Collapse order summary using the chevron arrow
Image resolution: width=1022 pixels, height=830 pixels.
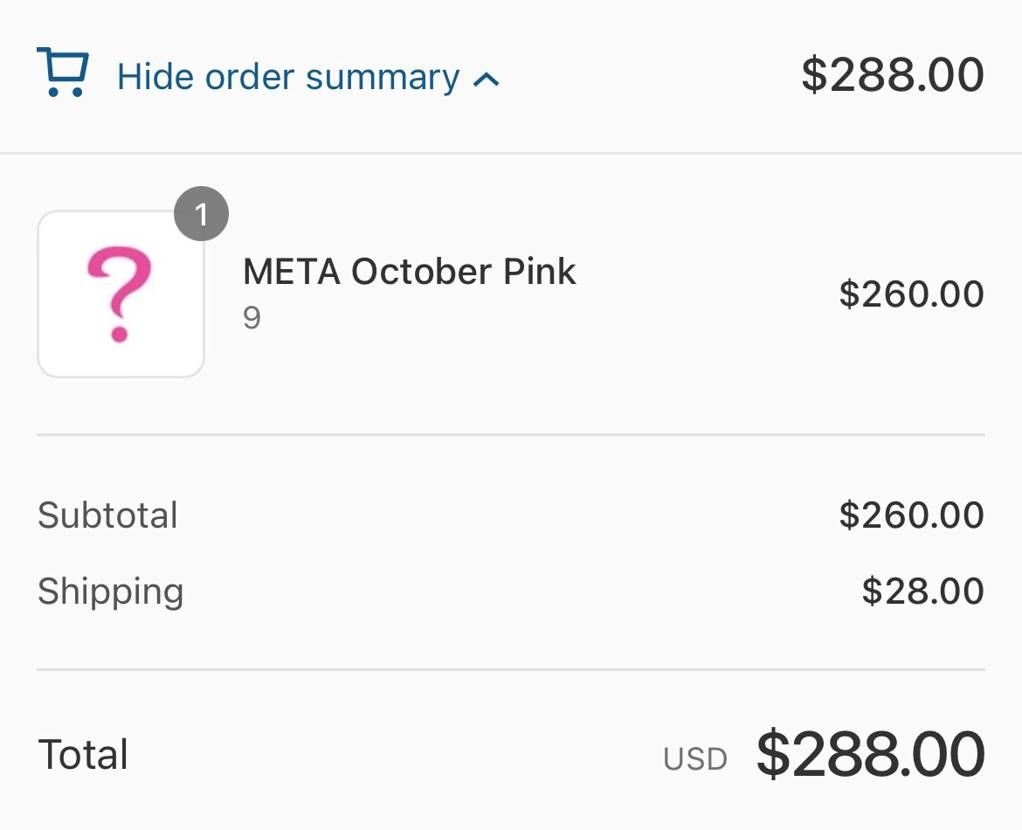point(486,79)
